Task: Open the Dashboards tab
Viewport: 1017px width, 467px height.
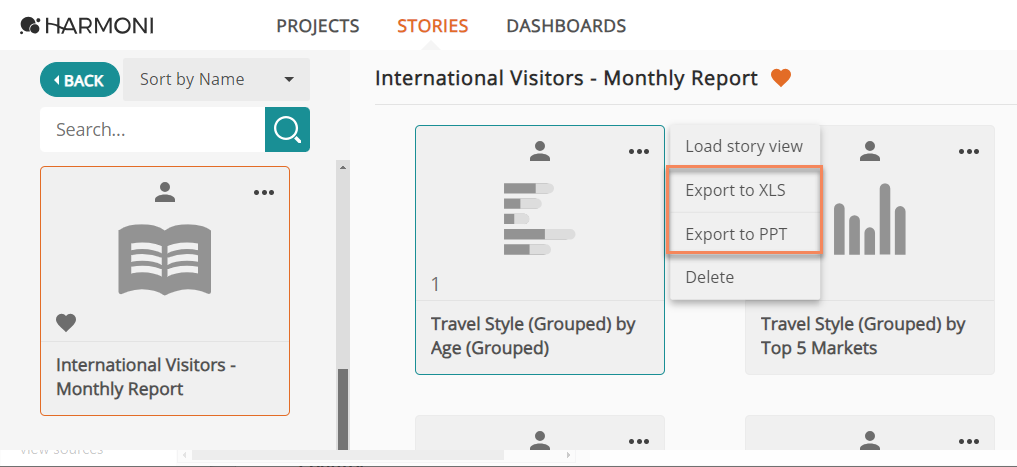Action: tap(566, 26)
